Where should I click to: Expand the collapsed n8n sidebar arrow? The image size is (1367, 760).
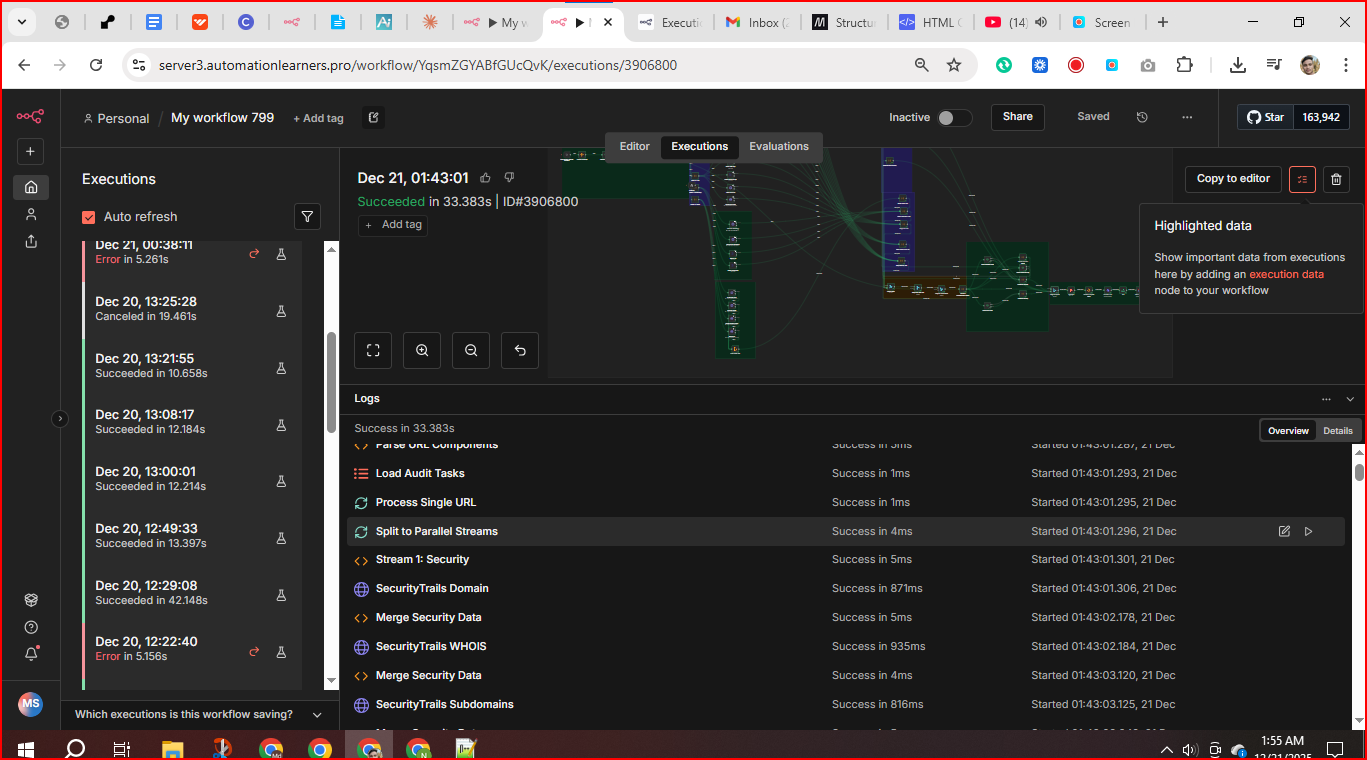tap(60, 418)
